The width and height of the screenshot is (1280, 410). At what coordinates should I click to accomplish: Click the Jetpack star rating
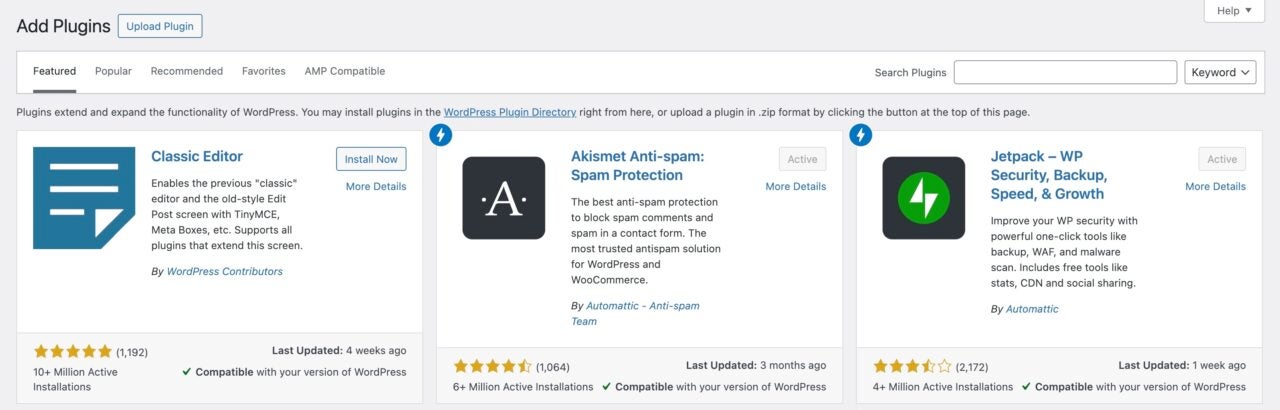tap(912, 366)
